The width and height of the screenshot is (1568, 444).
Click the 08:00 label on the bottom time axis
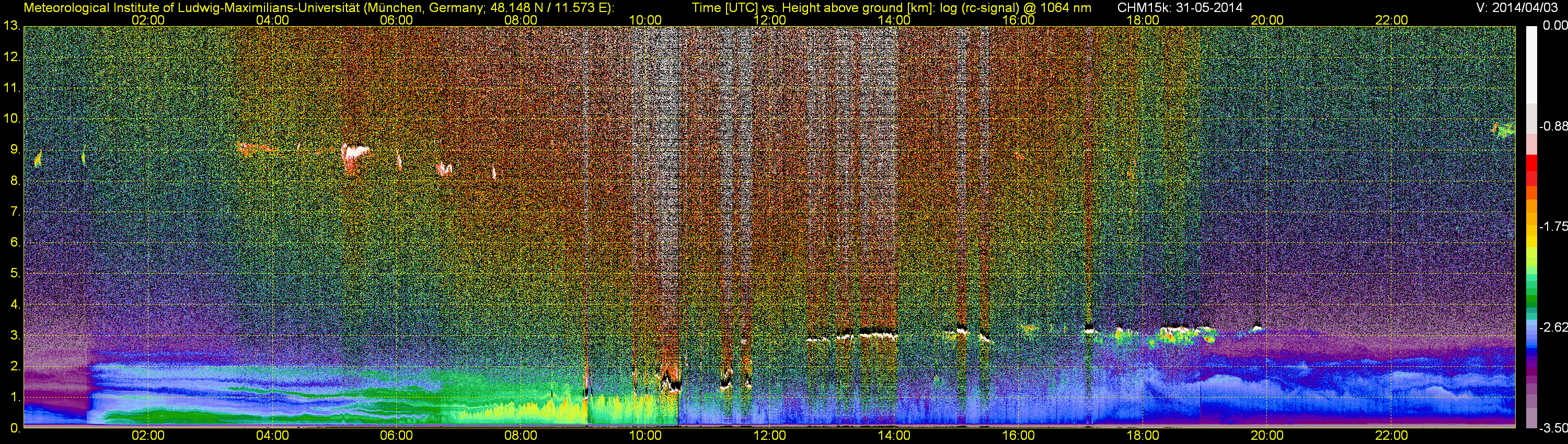(x=521, y=436)
